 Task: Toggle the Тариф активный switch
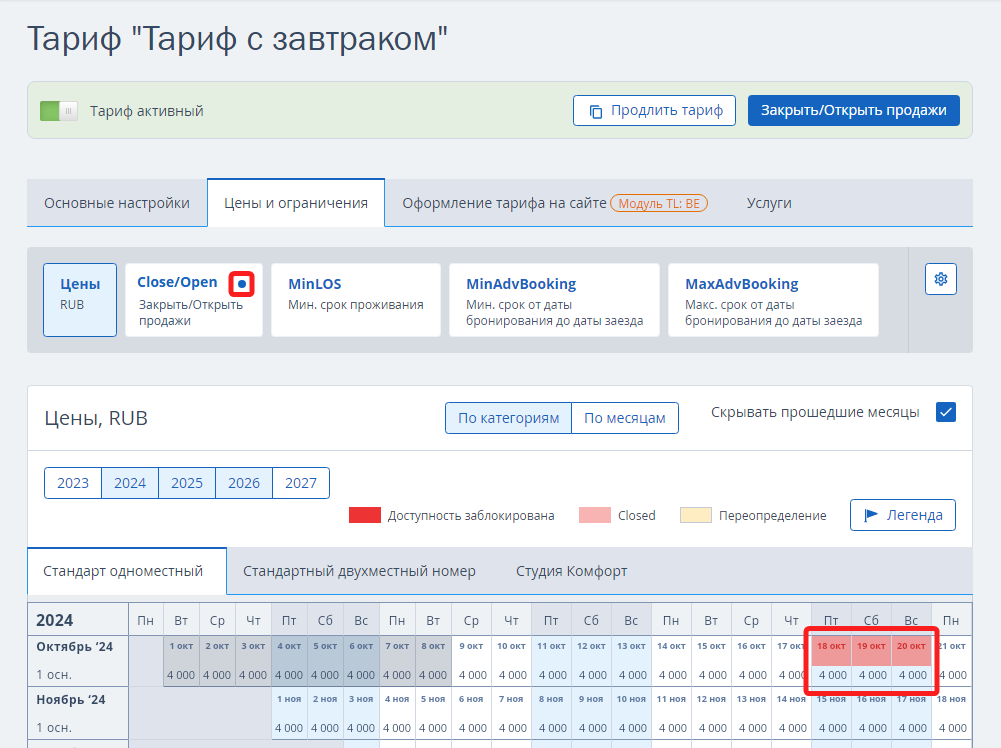click(x=58, y=111)
